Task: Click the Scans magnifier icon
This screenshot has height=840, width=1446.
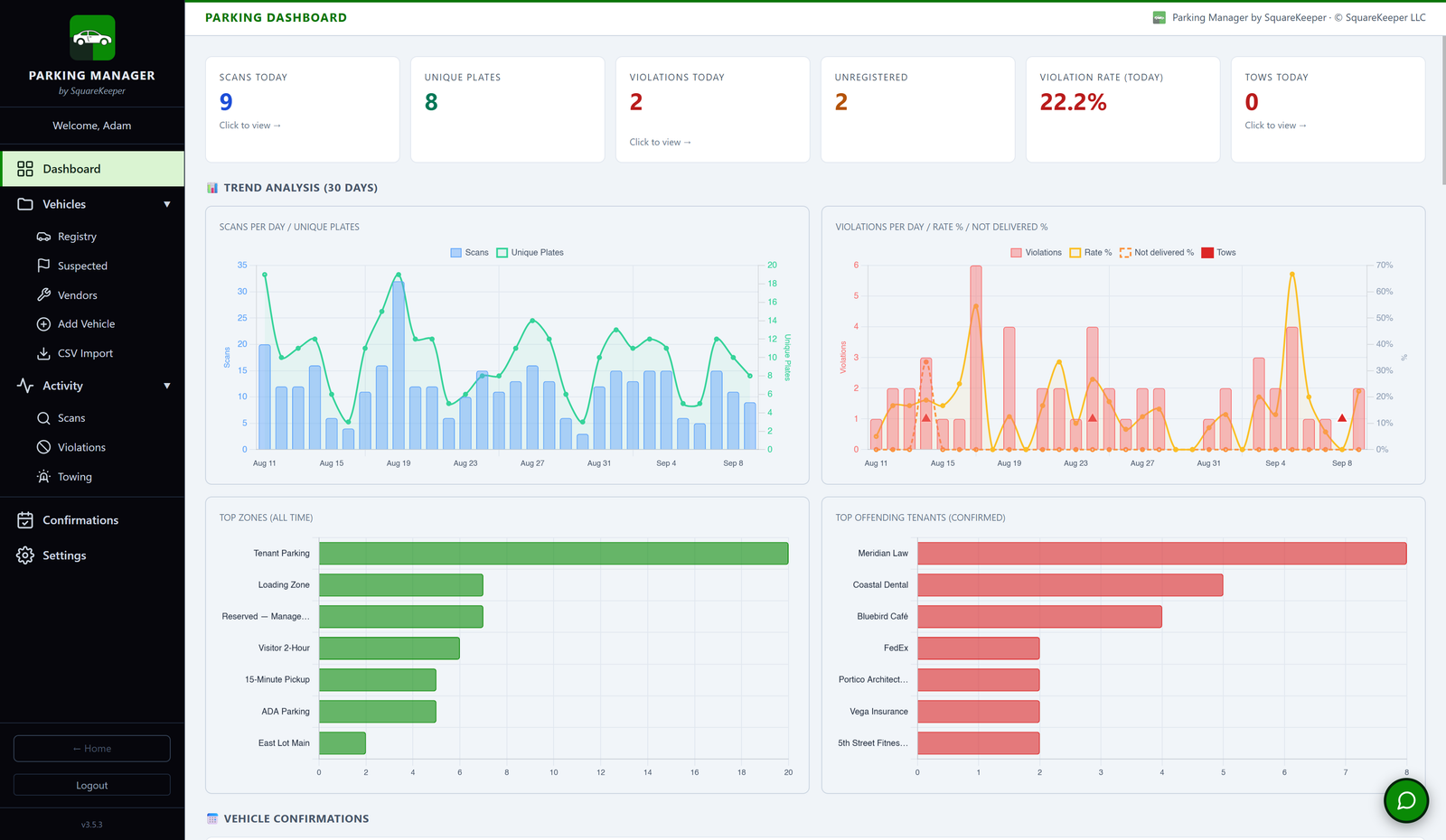Action: (43, 418)
